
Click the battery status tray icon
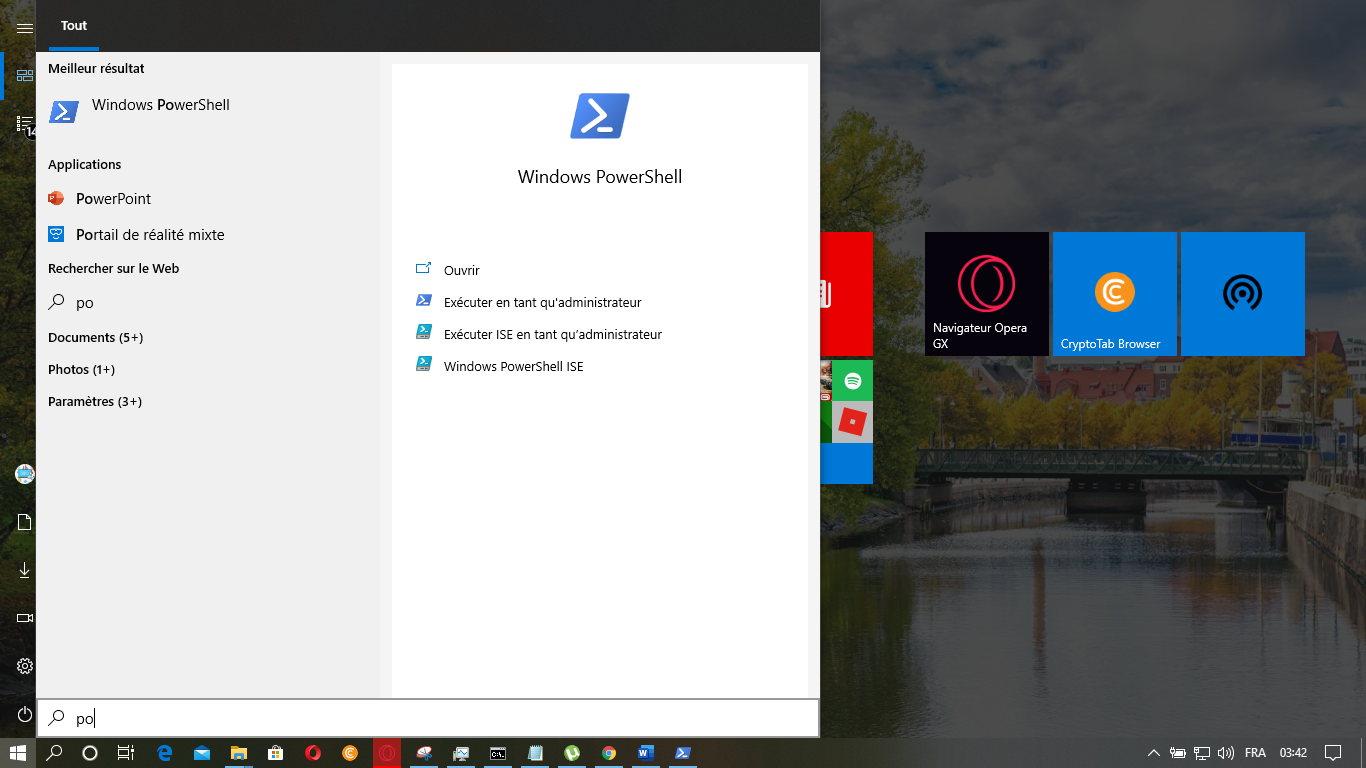[1178, 753]
